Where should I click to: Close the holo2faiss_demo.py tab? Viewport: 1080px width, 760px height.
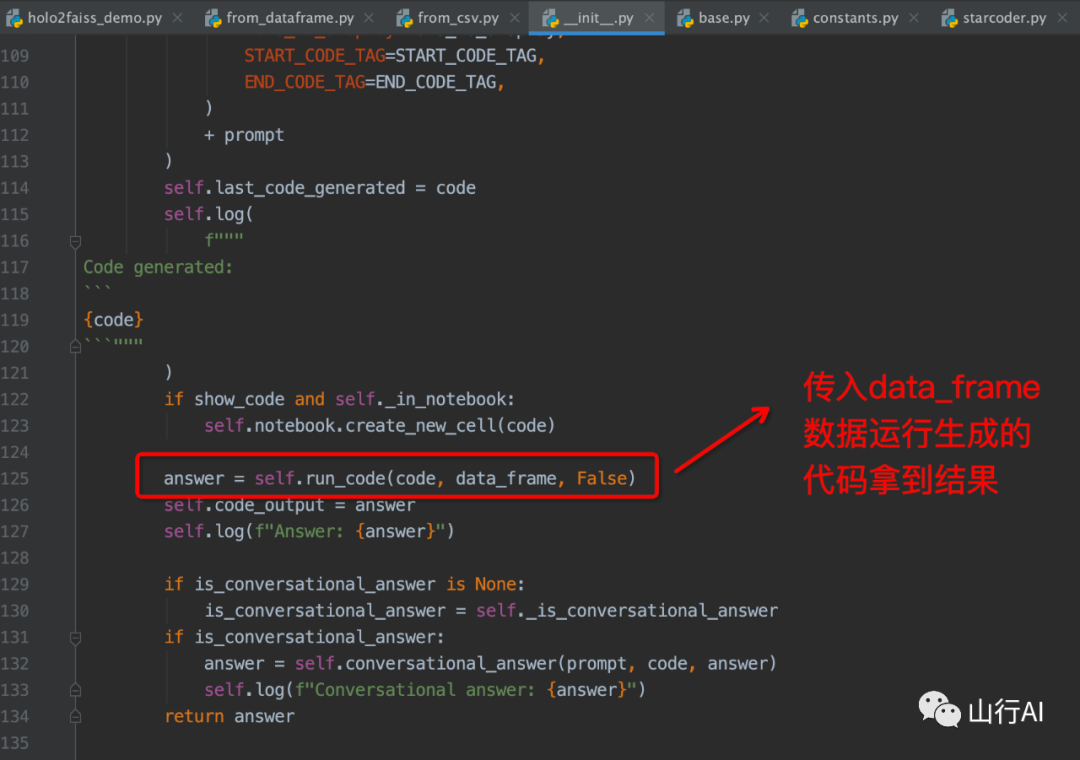click(178, 18)
